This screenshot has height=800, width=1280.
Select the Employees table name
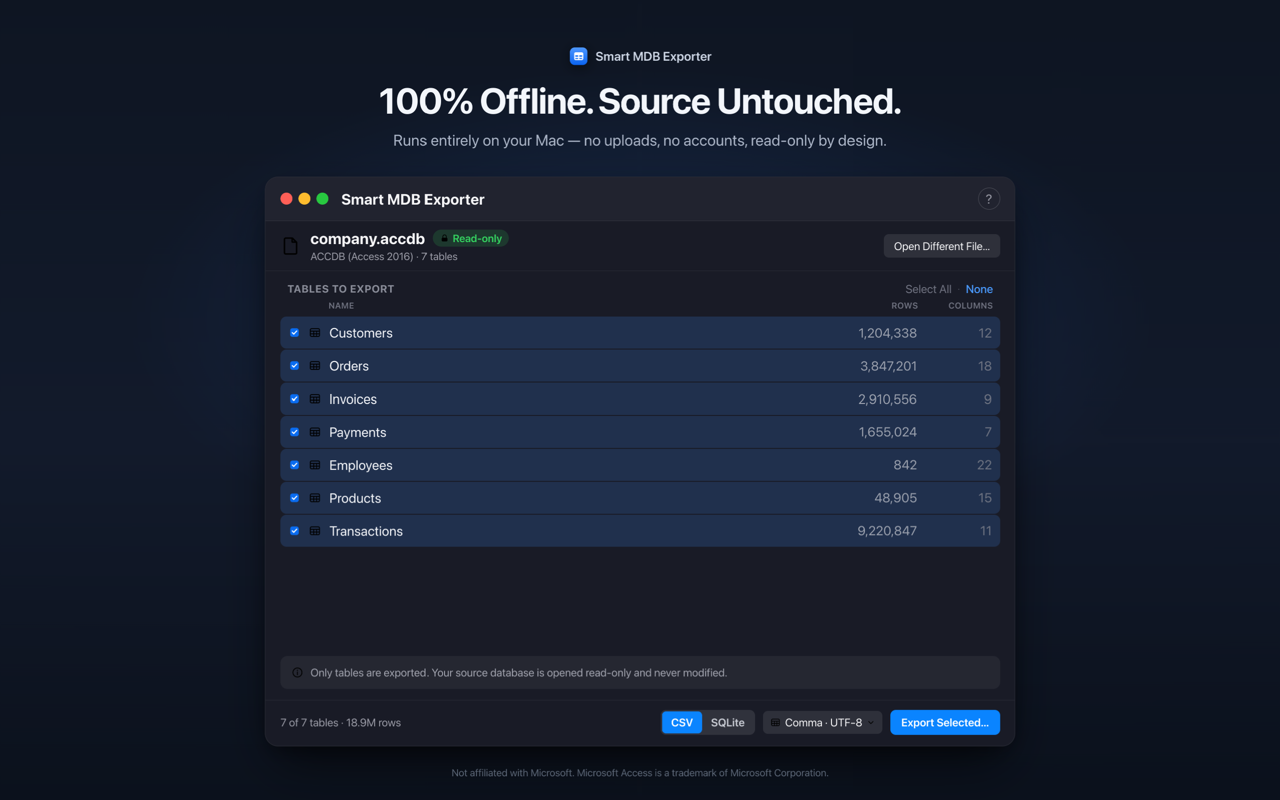[x=361, y=465]
